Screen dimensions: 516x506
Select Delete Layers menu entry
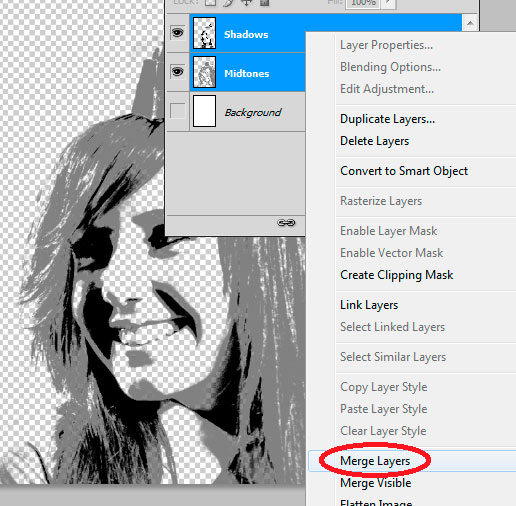pos(374,141)
